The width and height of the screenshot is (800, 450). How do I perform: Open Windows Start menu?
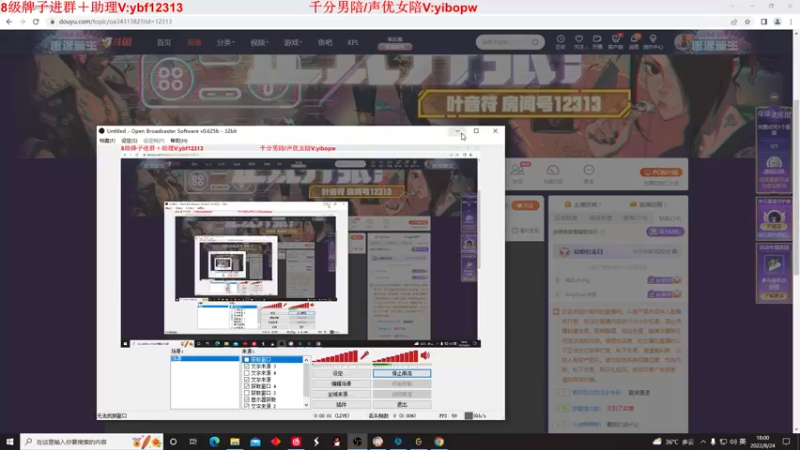[x=10, y=441]
